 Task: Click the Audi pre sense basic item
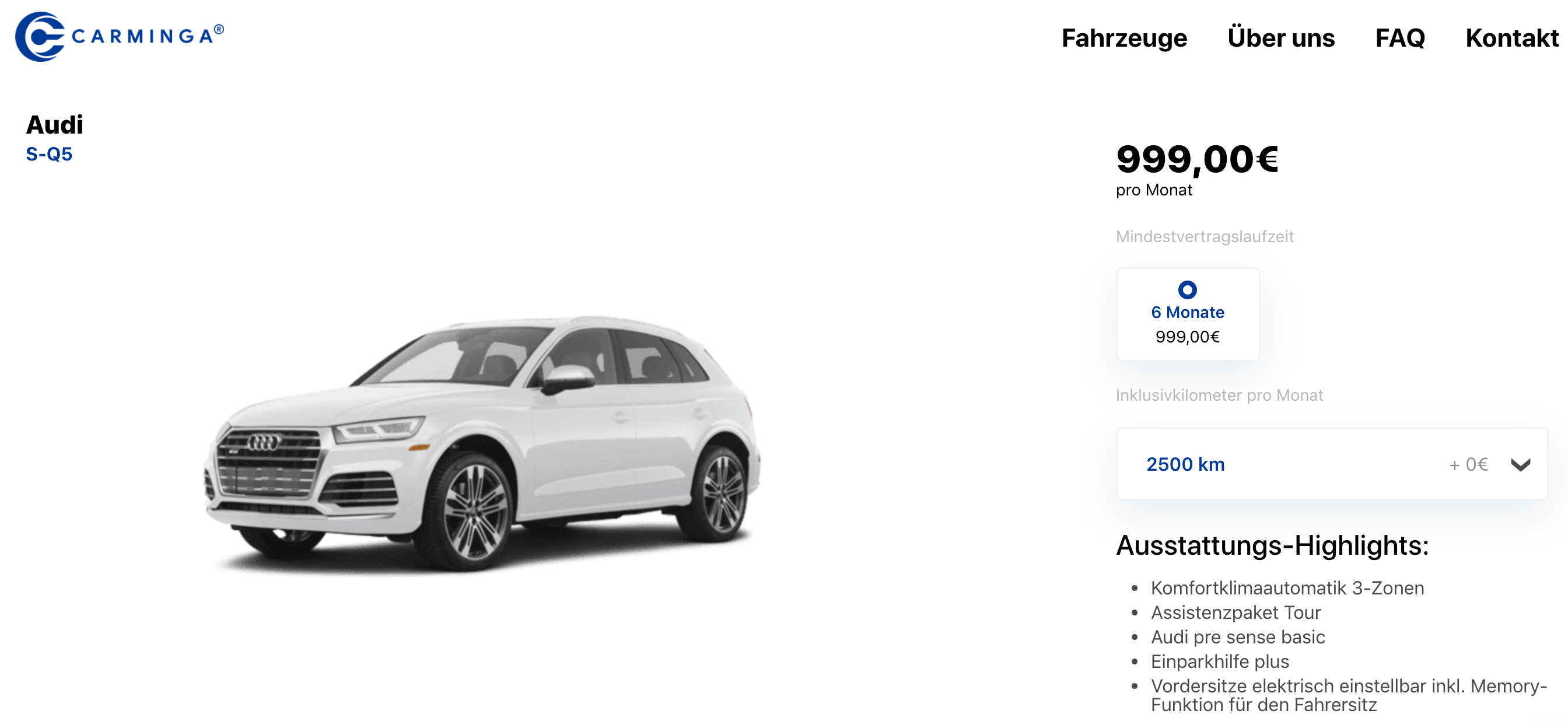point(1237,636)
